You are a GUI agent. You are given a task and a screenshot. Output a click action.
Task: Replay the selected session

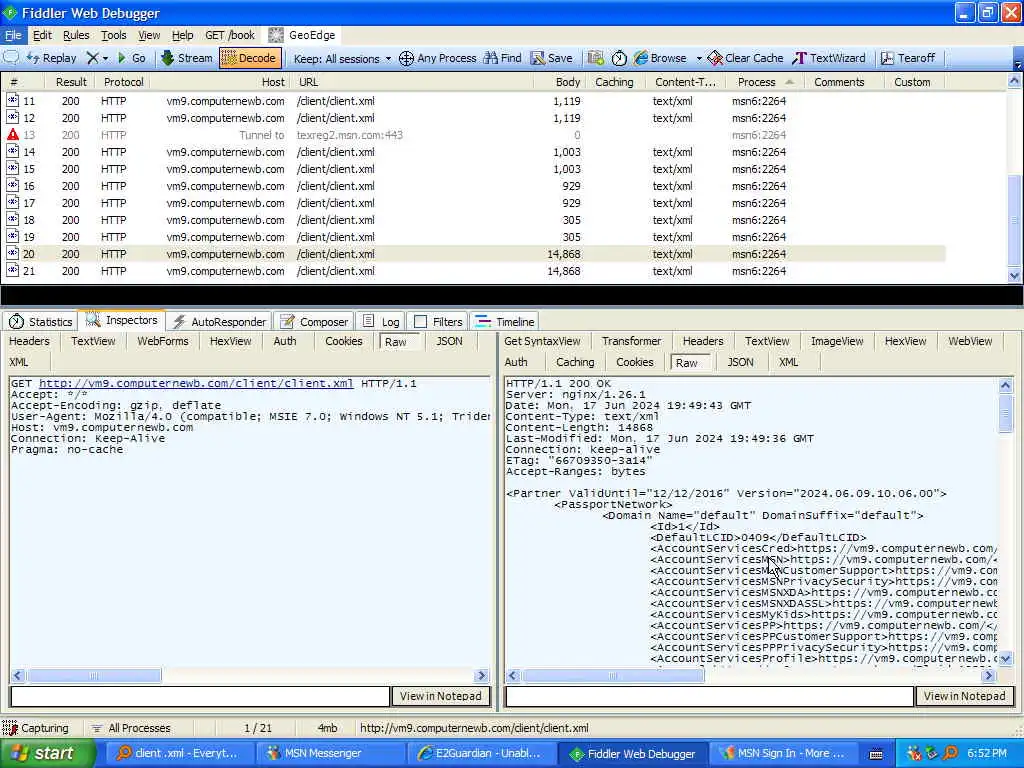tap(52, 58)
